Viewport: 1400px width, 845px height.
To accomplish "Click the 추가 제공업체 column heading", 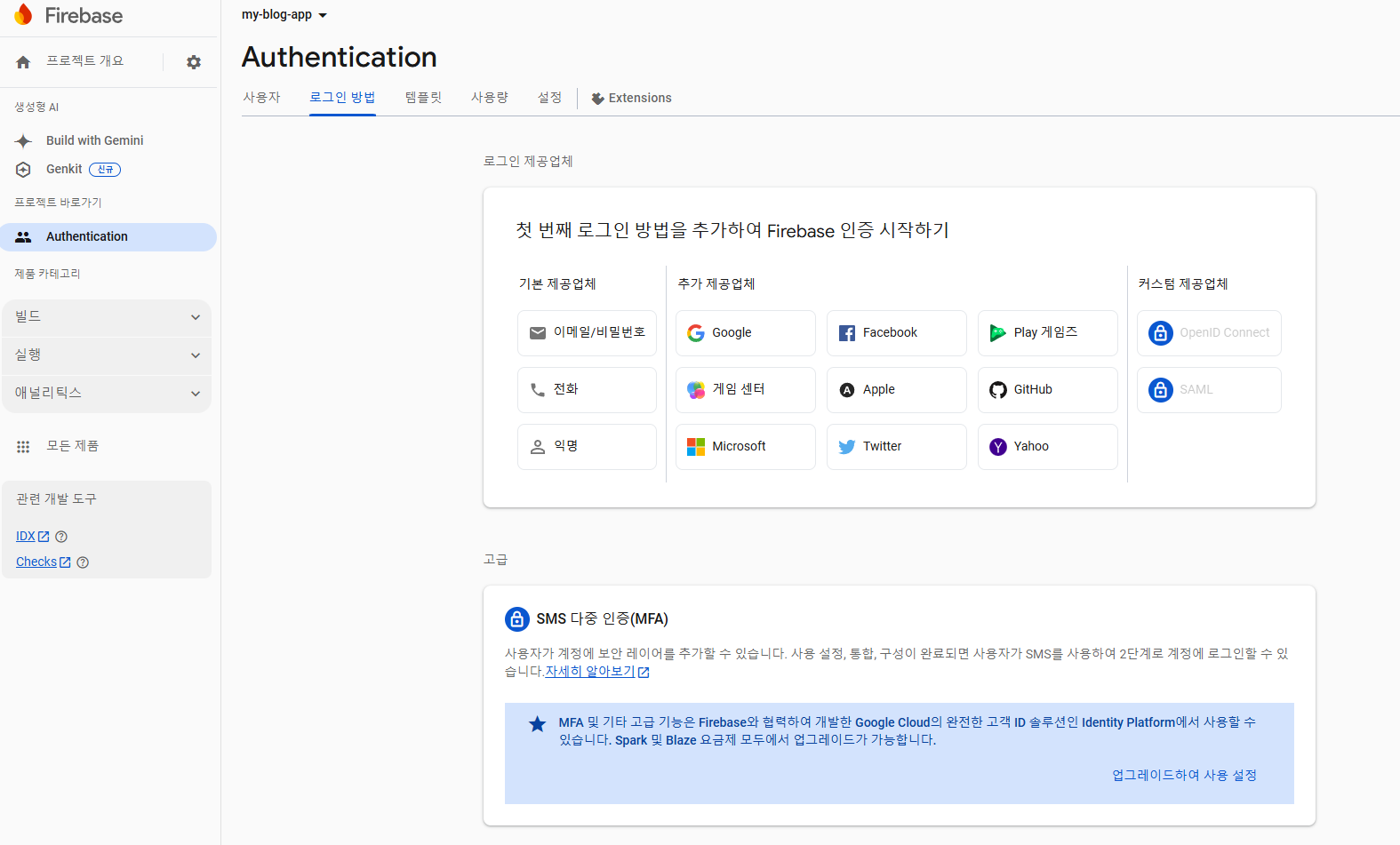I will 716,284.
